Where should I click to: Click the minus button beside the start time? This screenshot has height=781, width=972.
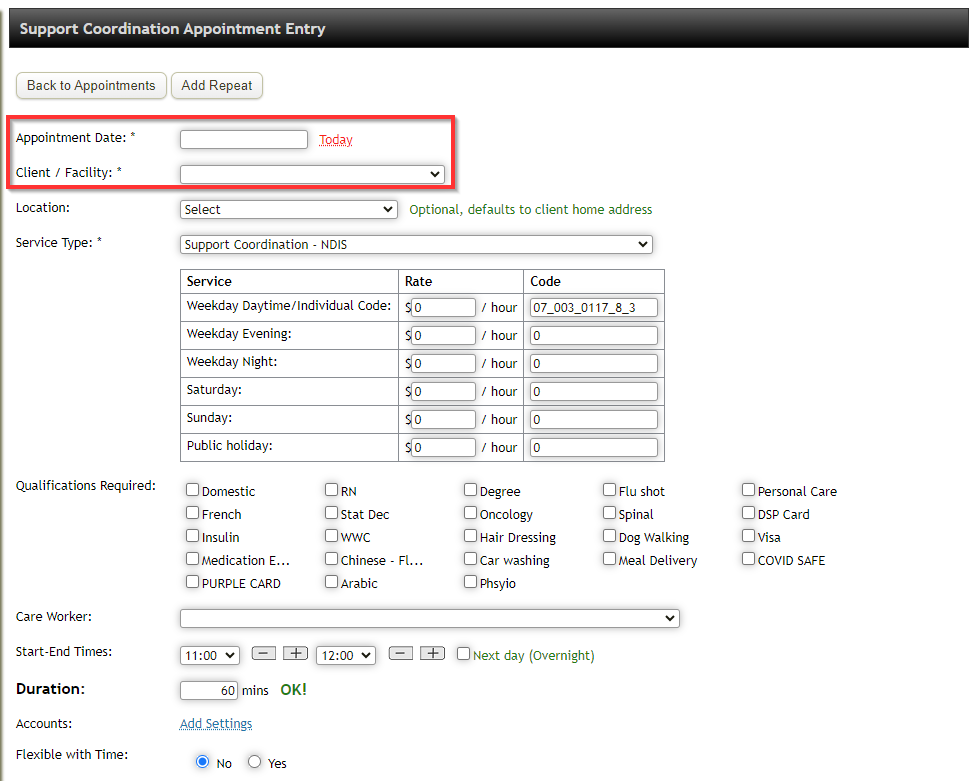point(263,654)
